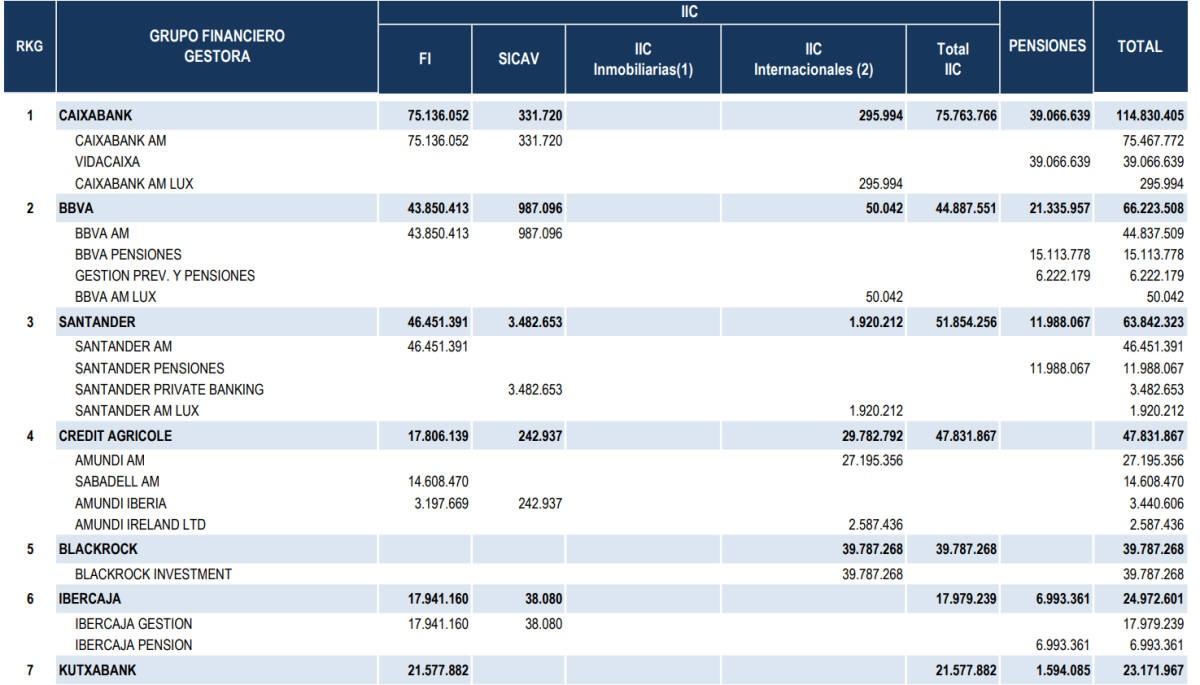Select the IIC Inmobiliarias(1) column header
Screen dimensions: 1200x685
[643, 58]
